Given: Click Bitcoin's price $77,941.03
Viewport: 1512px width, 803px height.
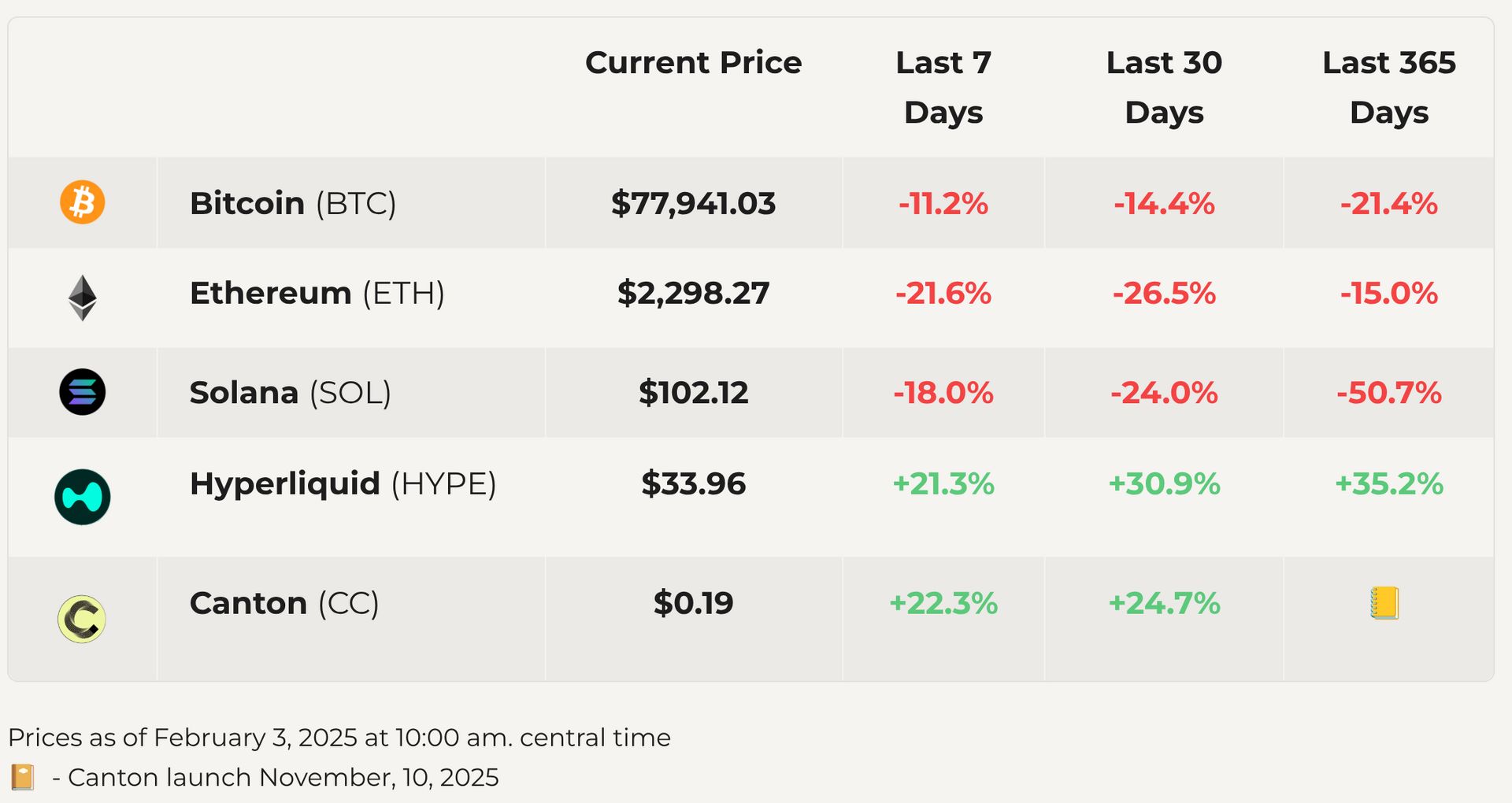Looking at the screenshot, I should click(x=693, y=203).
